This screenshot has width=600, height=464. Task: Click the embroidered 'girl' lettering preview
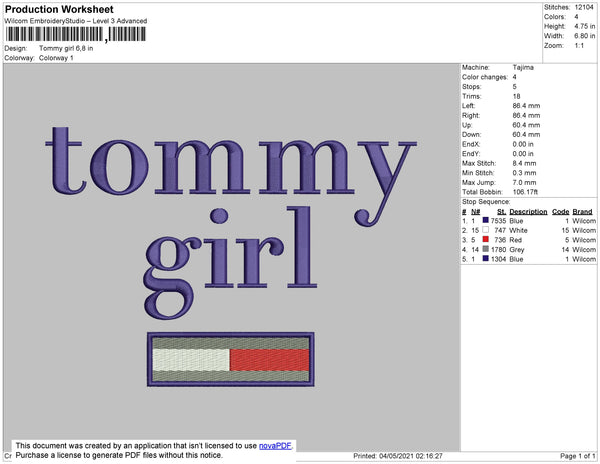[x=231, y=263]
